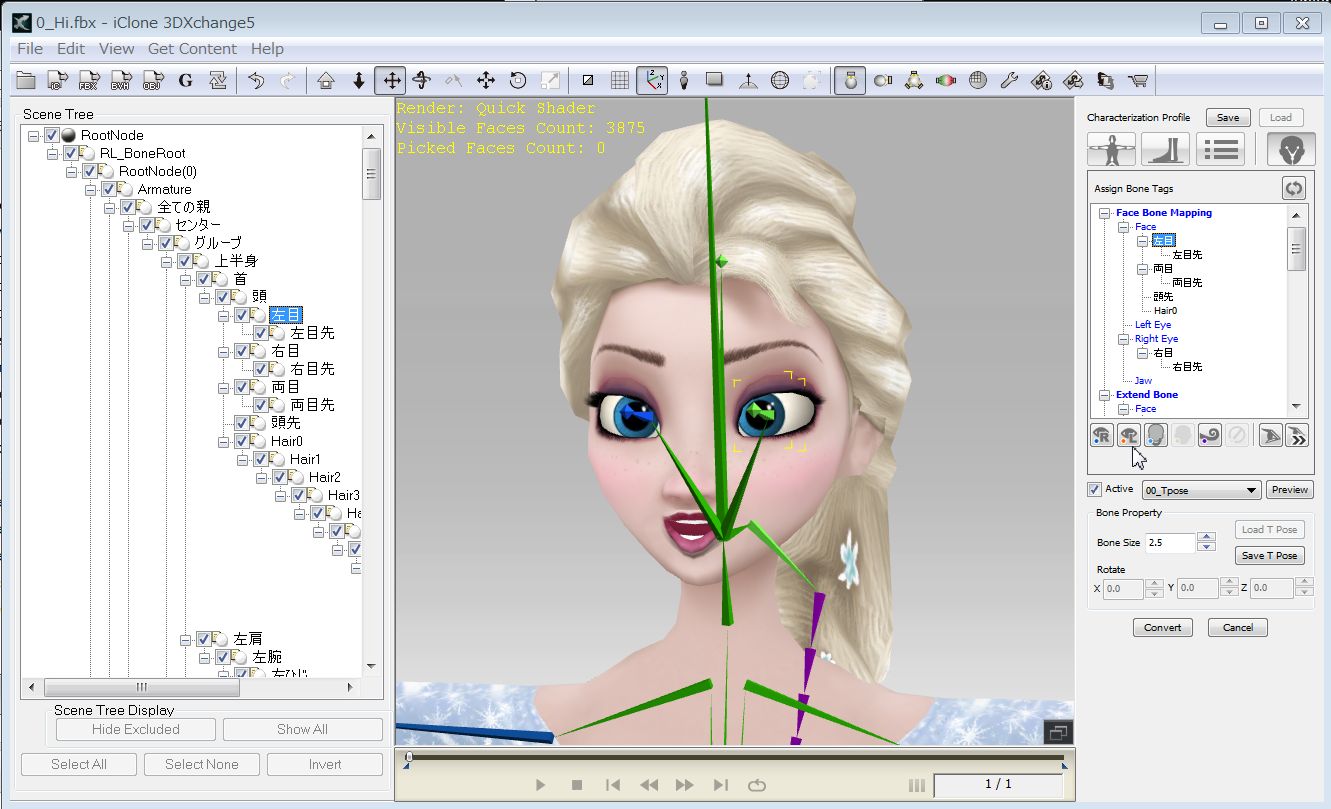1331x809 pixels.
Task: Collapse the RootNode tree node
Action: point(34,135)
